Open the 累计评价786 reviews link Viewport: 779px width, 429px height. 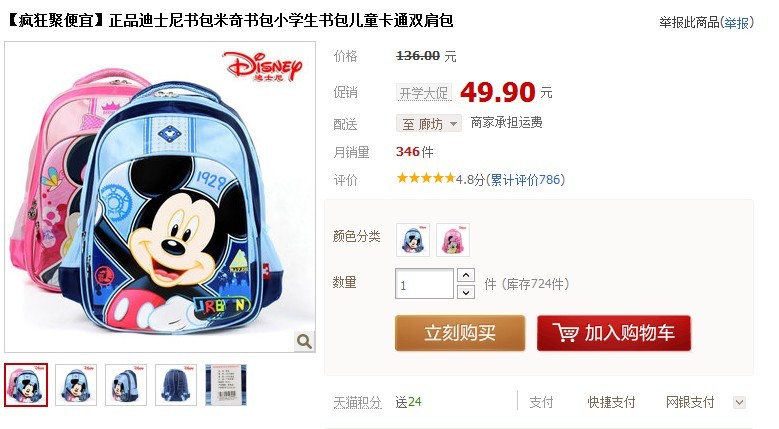tap(525, 180)
